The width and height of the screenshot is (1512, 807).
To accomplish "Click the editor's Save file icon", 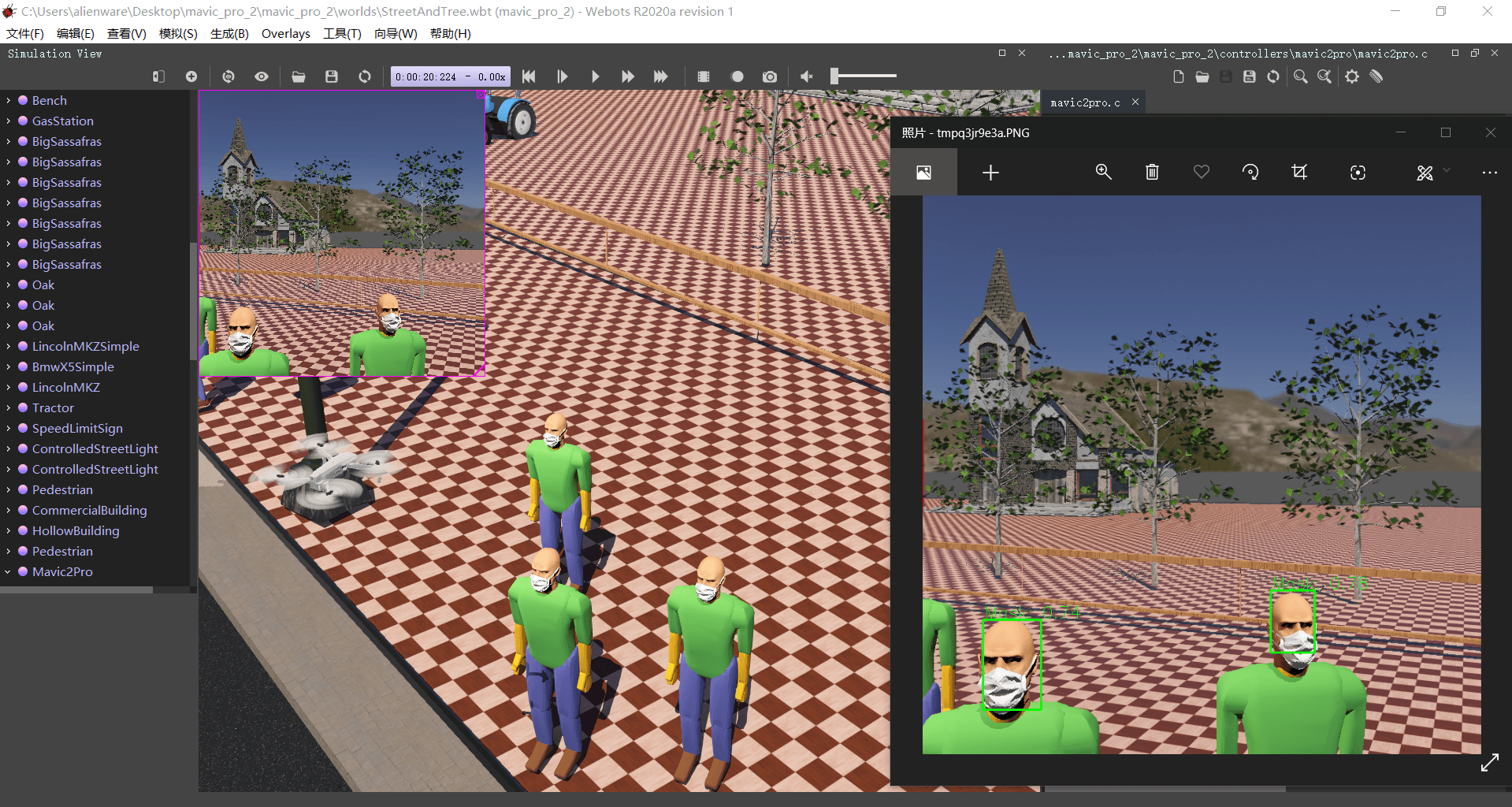I will [1226, 76].
